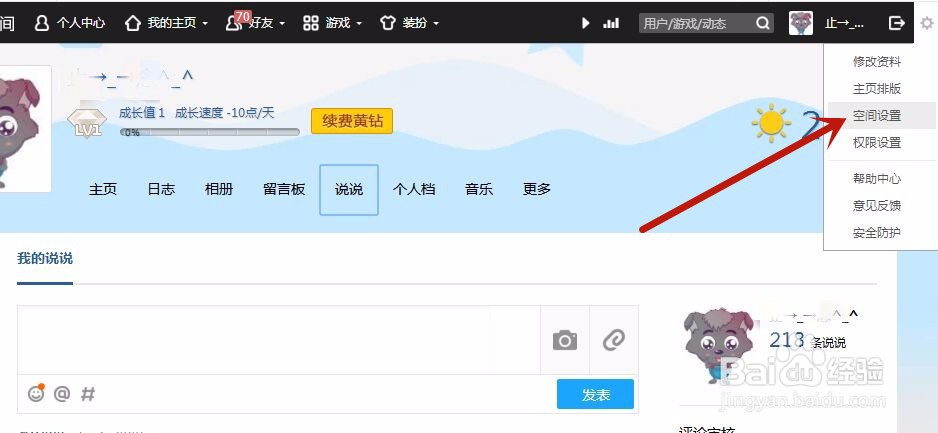Image resolution: width=938 pixels, height=433 pixels.
Task: Select the 我的说说 sub-tab
Action: click(45, 258)
